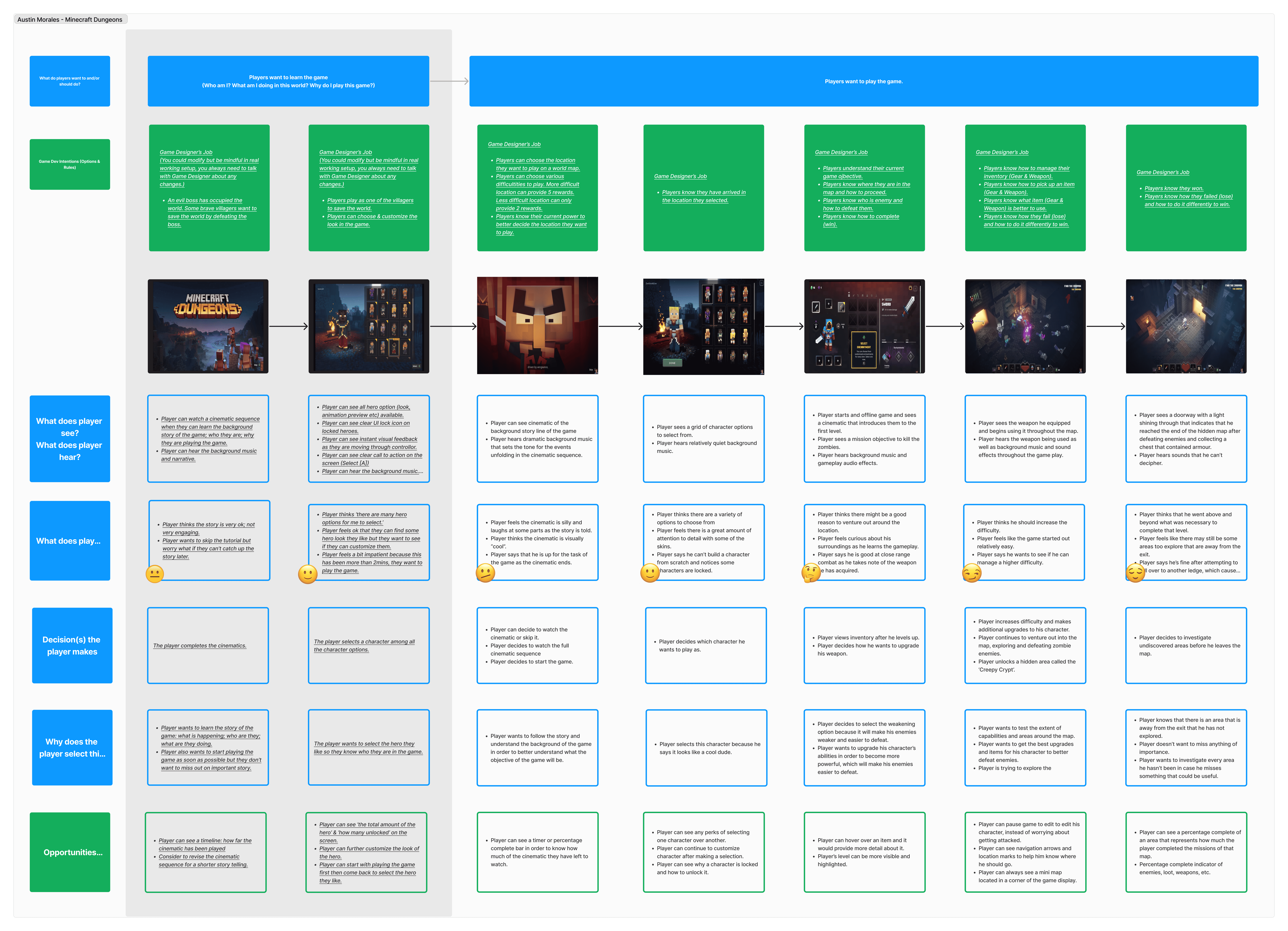
Task: Select card 'Player can see all hero option'
Action: (369, 439)
